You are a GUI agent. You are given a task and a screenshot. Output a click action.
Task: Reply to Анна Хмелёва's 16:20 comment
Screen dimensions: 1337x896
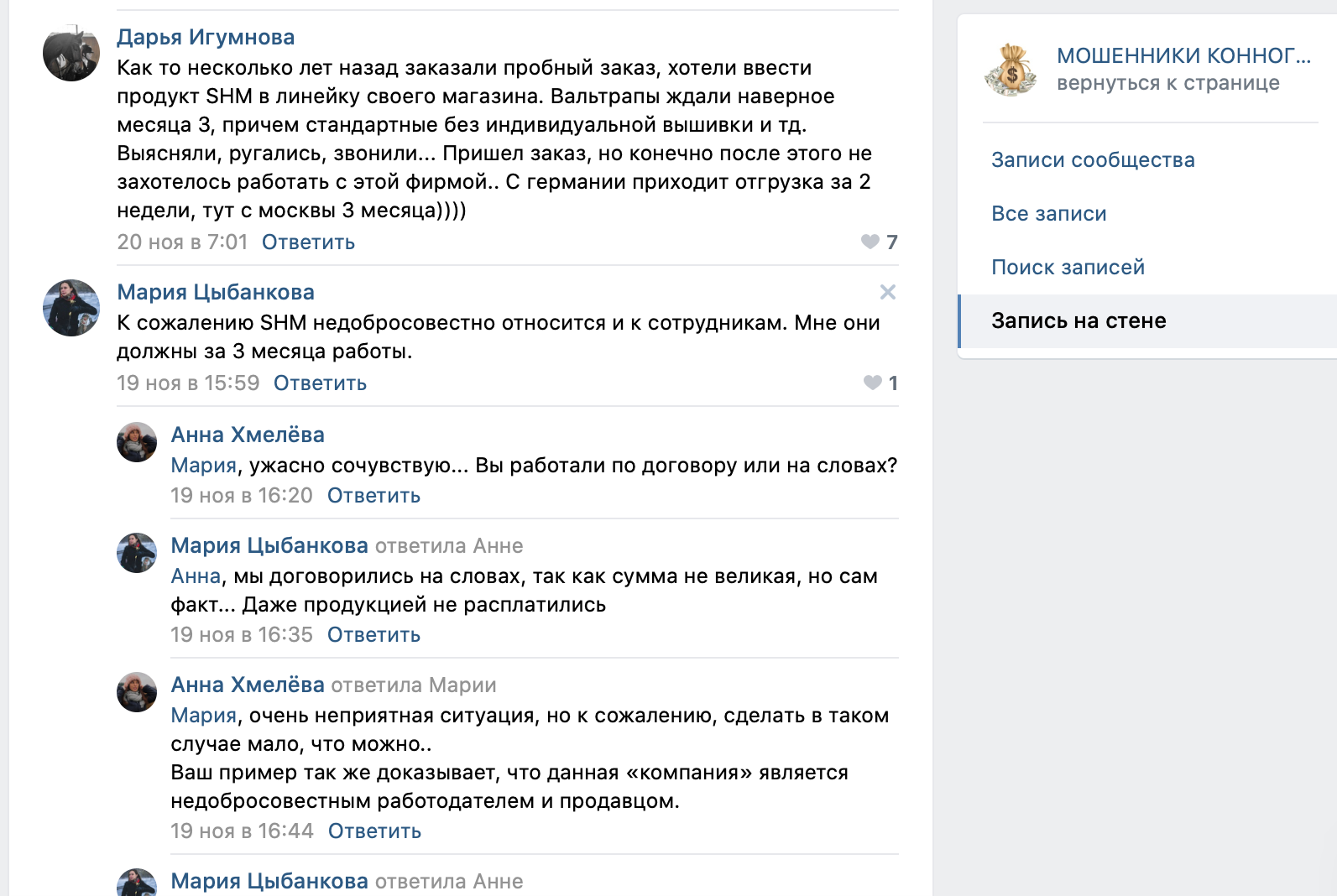click(373, 496)
